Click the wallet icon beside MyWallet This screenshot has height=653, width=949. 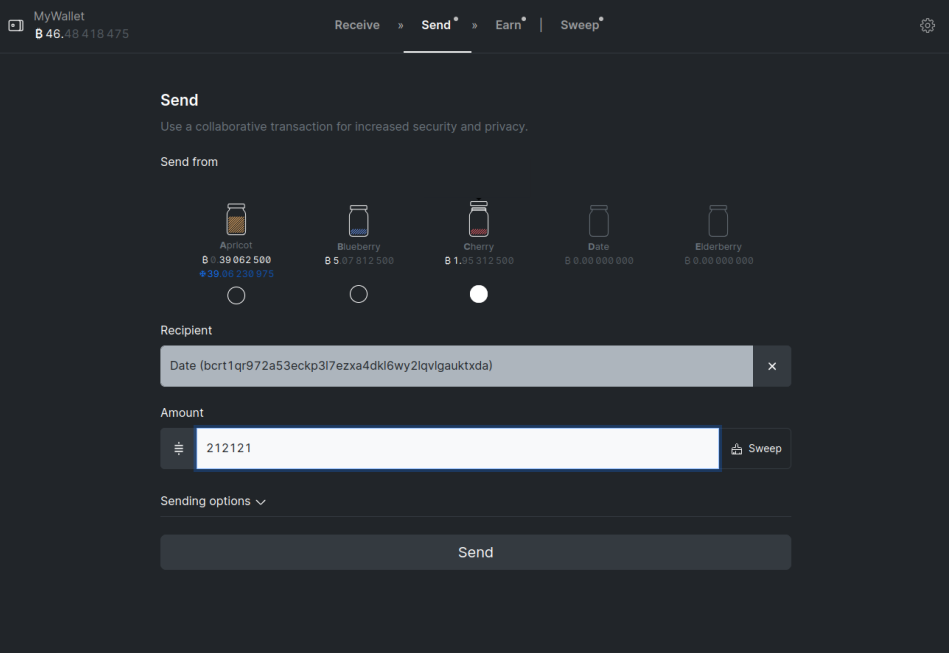[x=16, y=25]
